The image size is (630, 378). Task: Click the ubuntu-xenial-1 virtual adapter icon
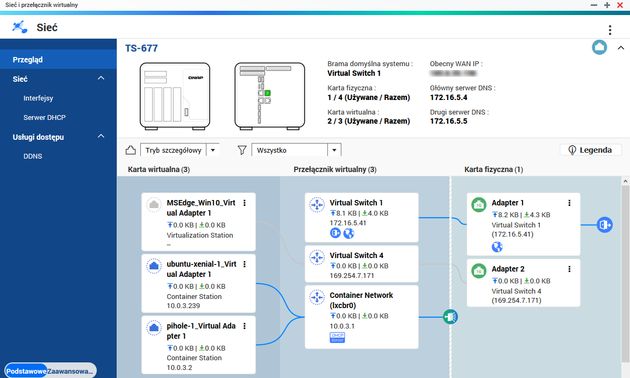(153, 266)
